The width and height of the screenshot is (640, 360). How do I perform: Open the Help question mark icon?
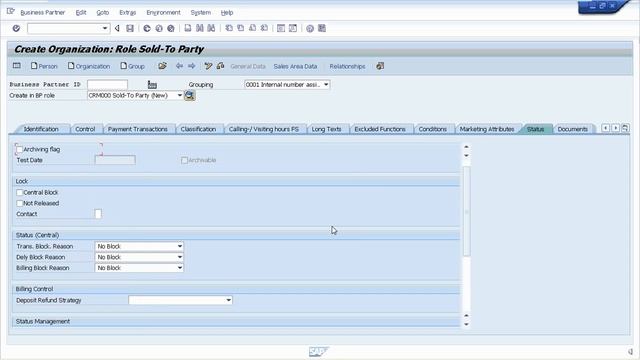tap(310, 28)
